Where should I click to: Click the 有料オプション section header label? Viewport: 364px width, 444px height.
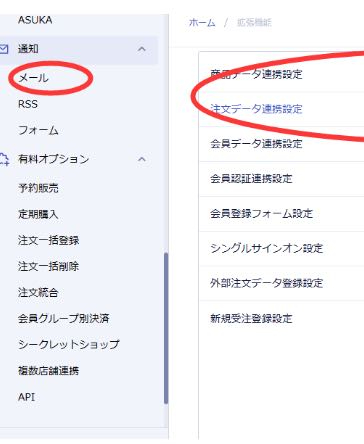[x=53, y=159]
